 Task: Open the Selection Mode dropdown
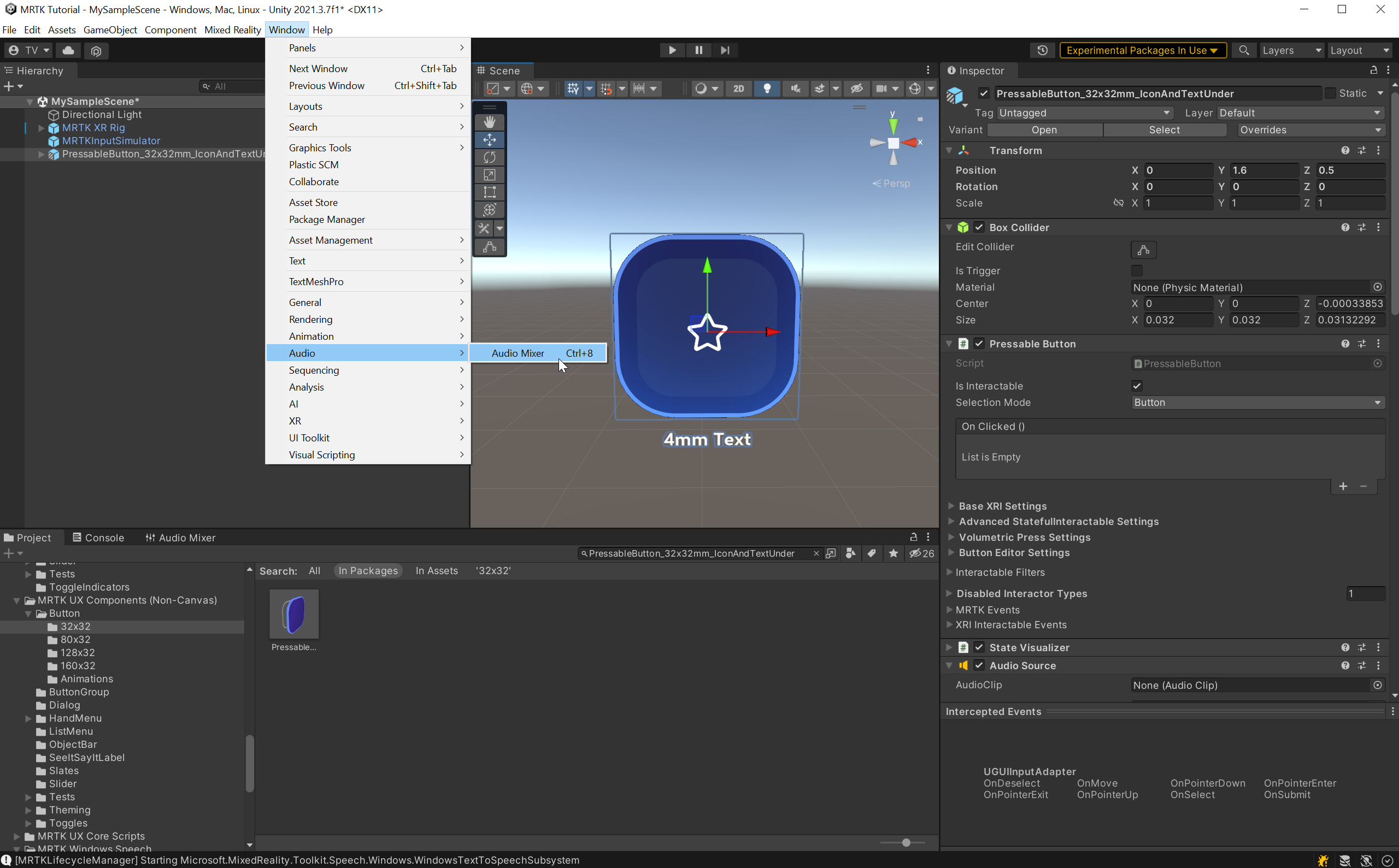(1257, 403)
